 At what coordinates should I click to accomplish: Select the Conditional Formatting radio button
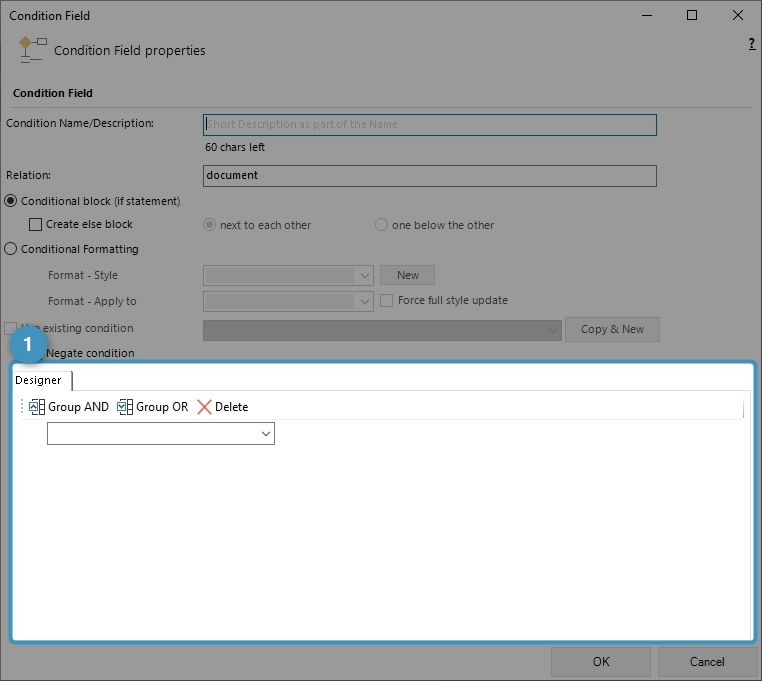12,249
